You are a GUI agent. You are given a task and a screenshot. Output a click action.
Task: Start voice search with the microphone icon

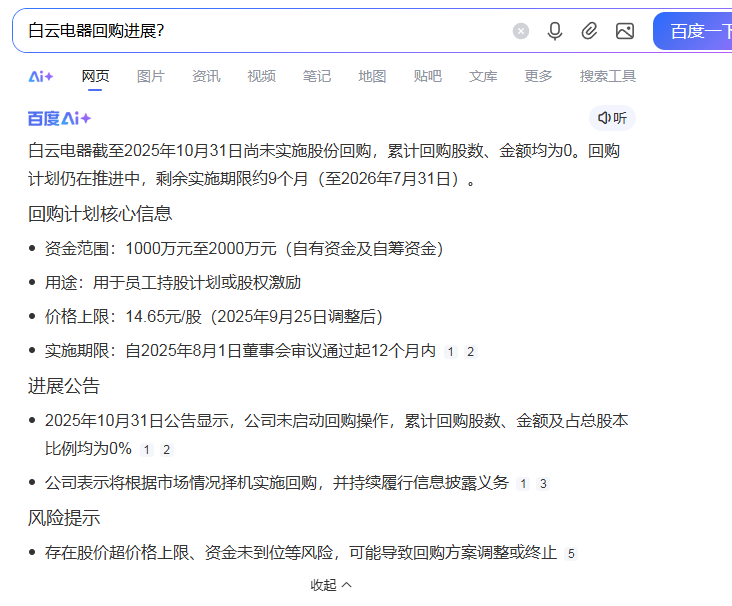coord(555,31)
